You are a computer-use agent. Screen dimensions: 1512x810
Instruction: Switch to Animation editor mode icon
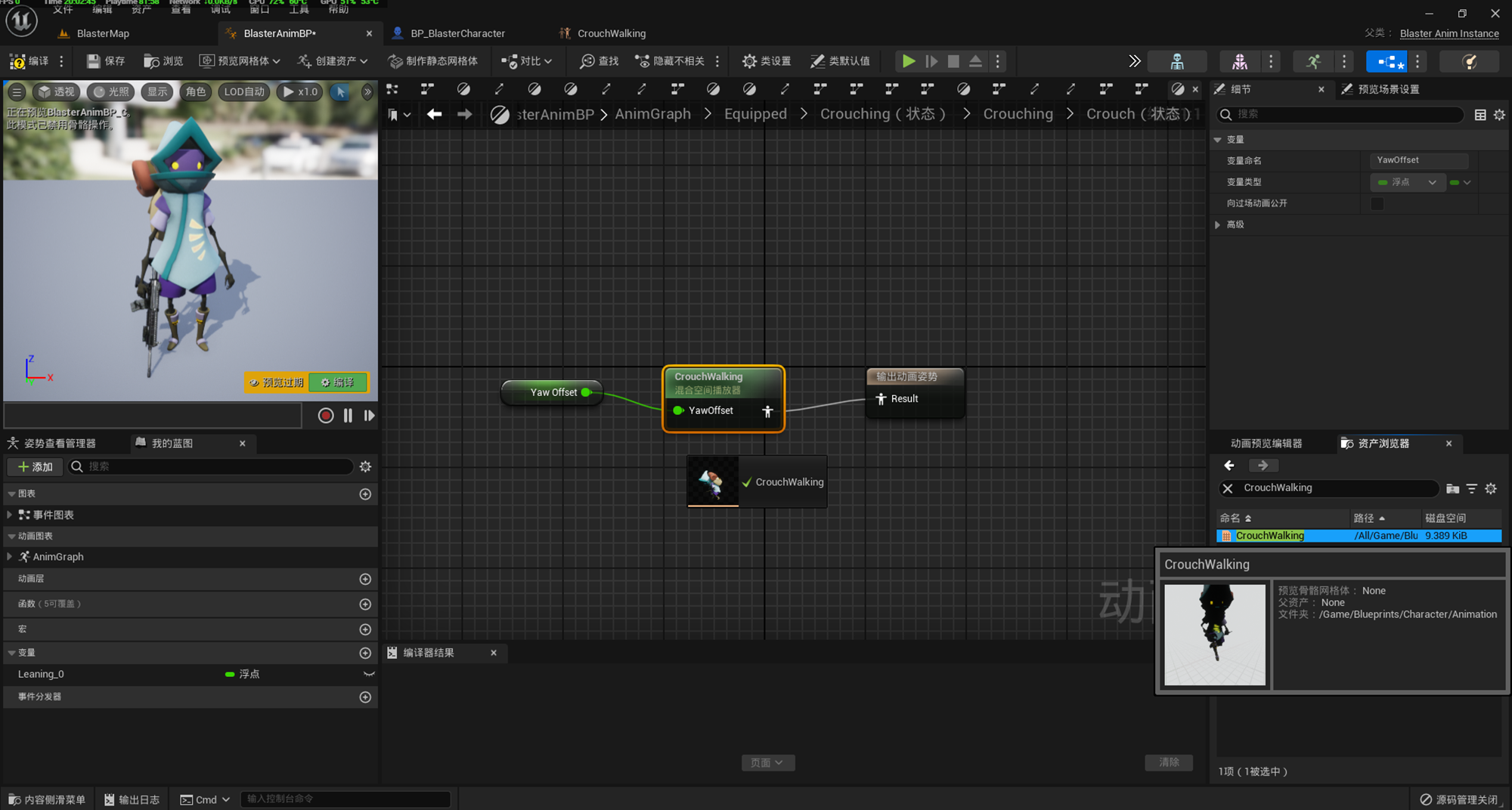(1313, 61)
